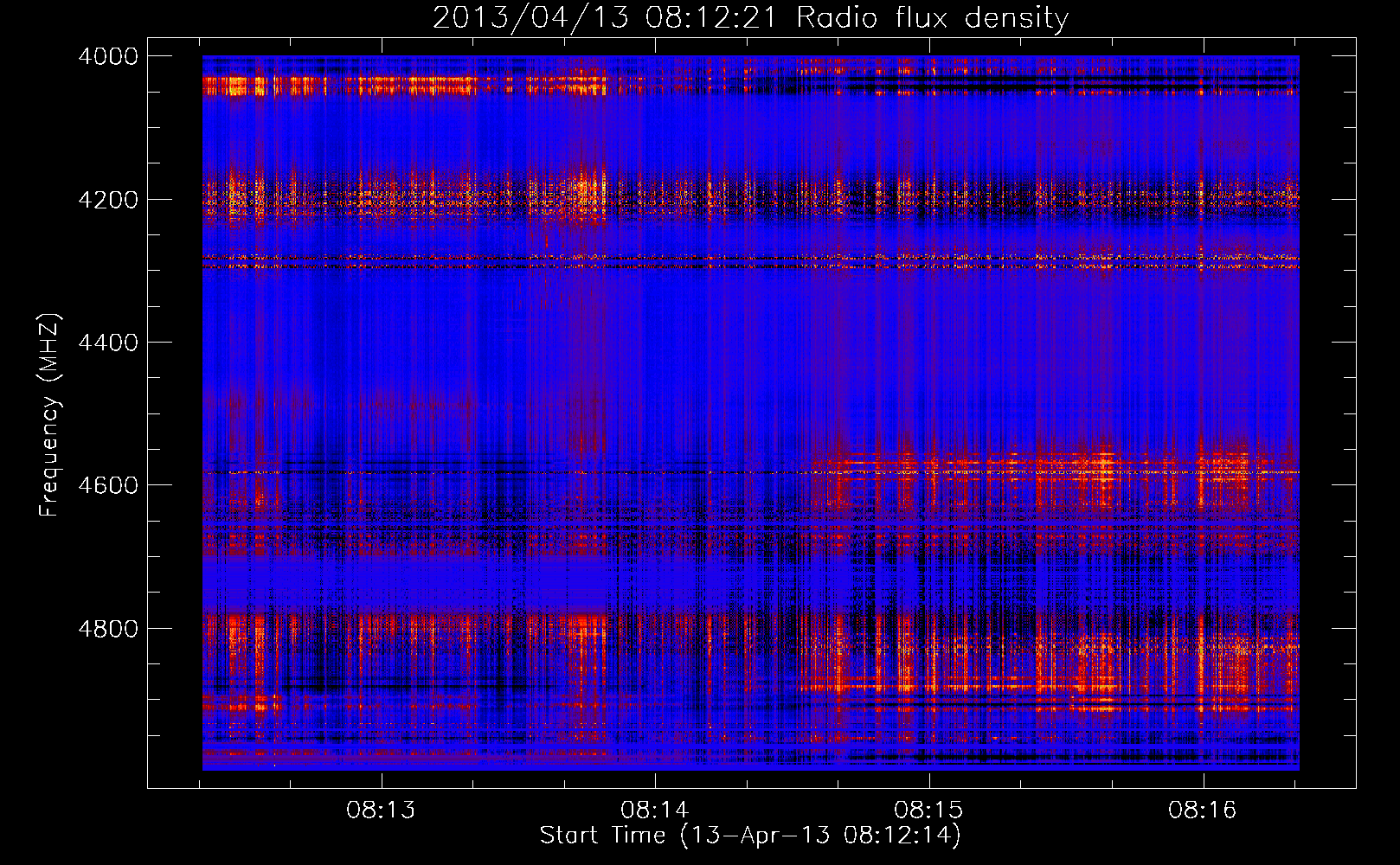The width and height of the screenshot is (1400, 865).
Task: Click the 'Frequency (MHZ)' axis label
Action: click(50, 415)
